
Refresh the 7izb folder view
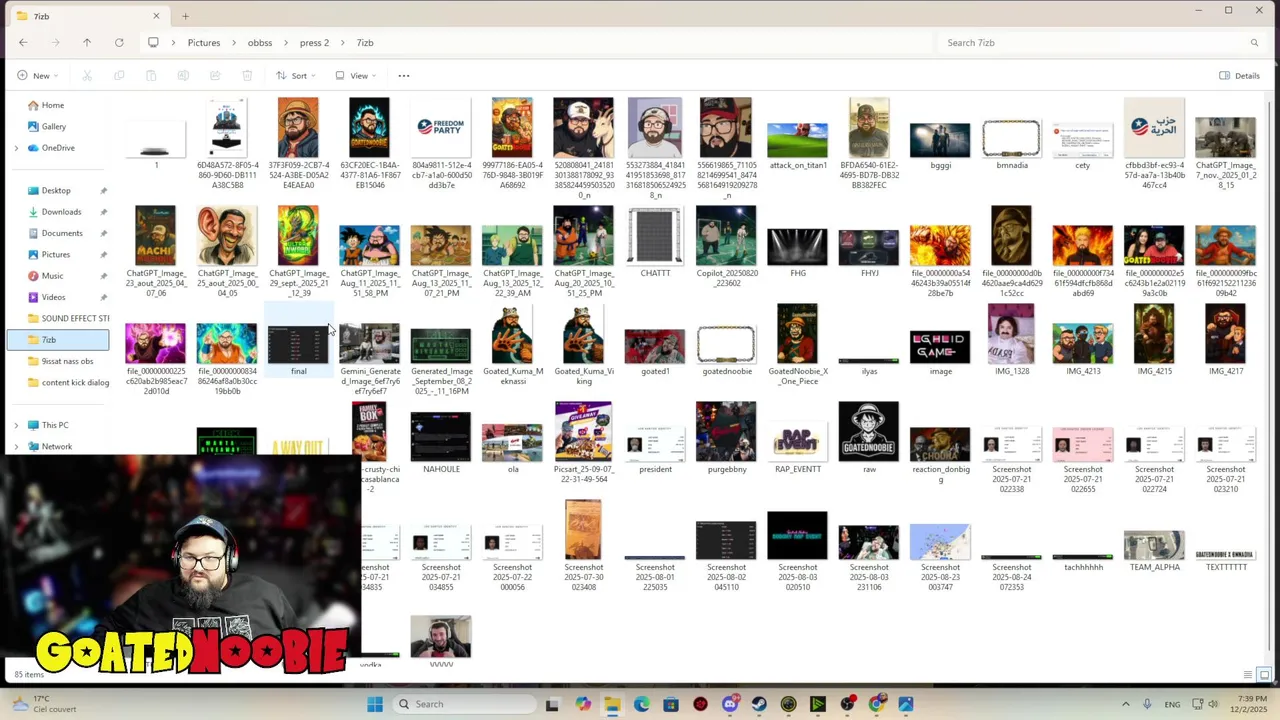(x=119, y=43)
